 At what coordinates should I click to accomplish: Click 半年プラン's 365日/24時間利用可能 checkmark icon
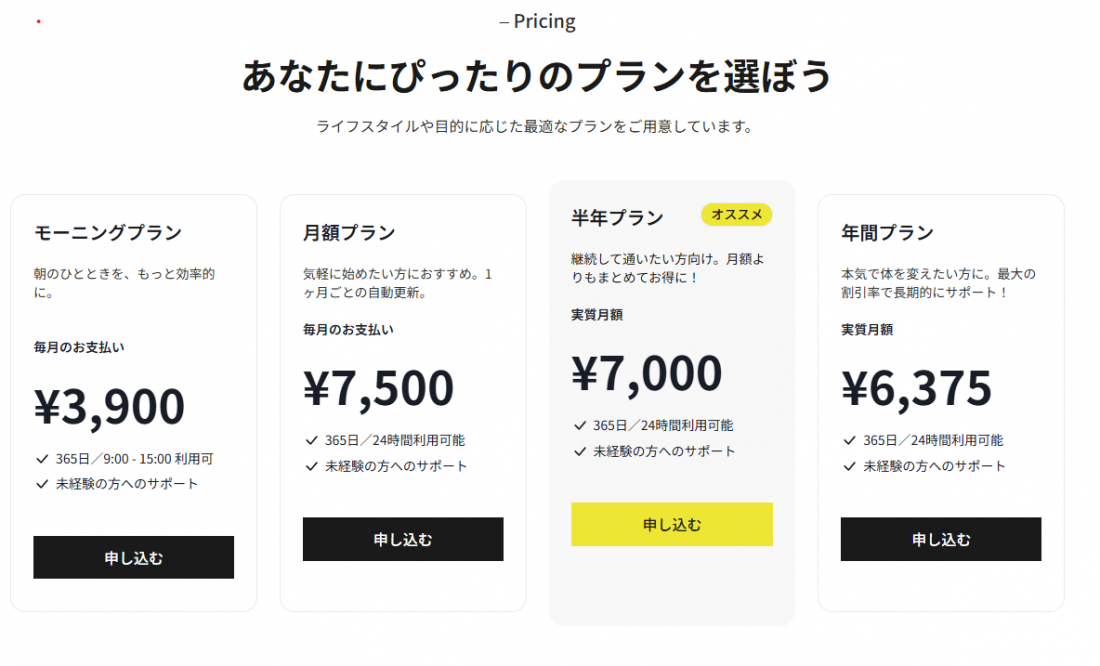(x=580, y=426)
